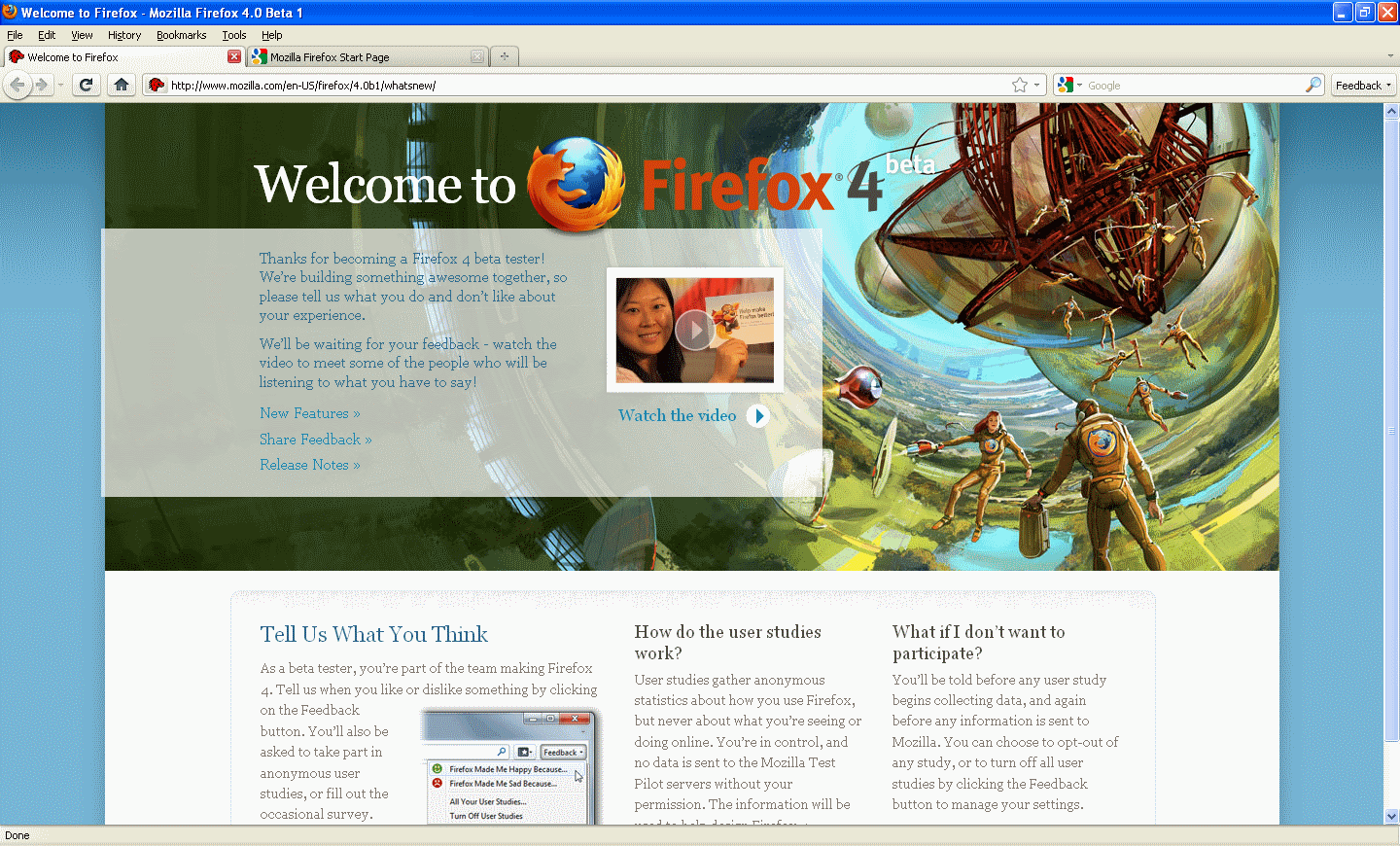The height and width of the screenshot is (846, 1400).
Task: Click the search magnifying glass icon
Action: click(1312, 86)
